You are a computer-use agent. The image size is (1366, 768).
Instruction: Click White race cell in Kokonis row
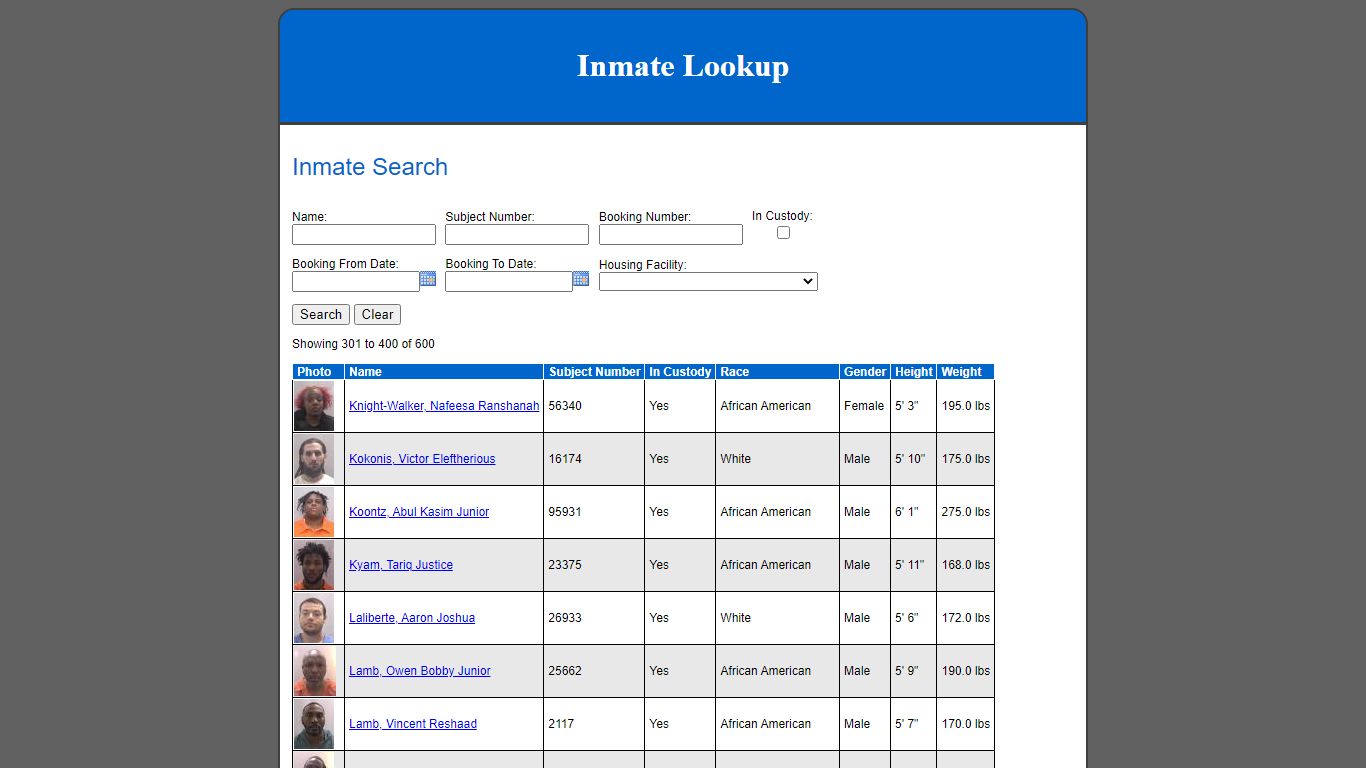pyautogui.click(x=777, y=459)
